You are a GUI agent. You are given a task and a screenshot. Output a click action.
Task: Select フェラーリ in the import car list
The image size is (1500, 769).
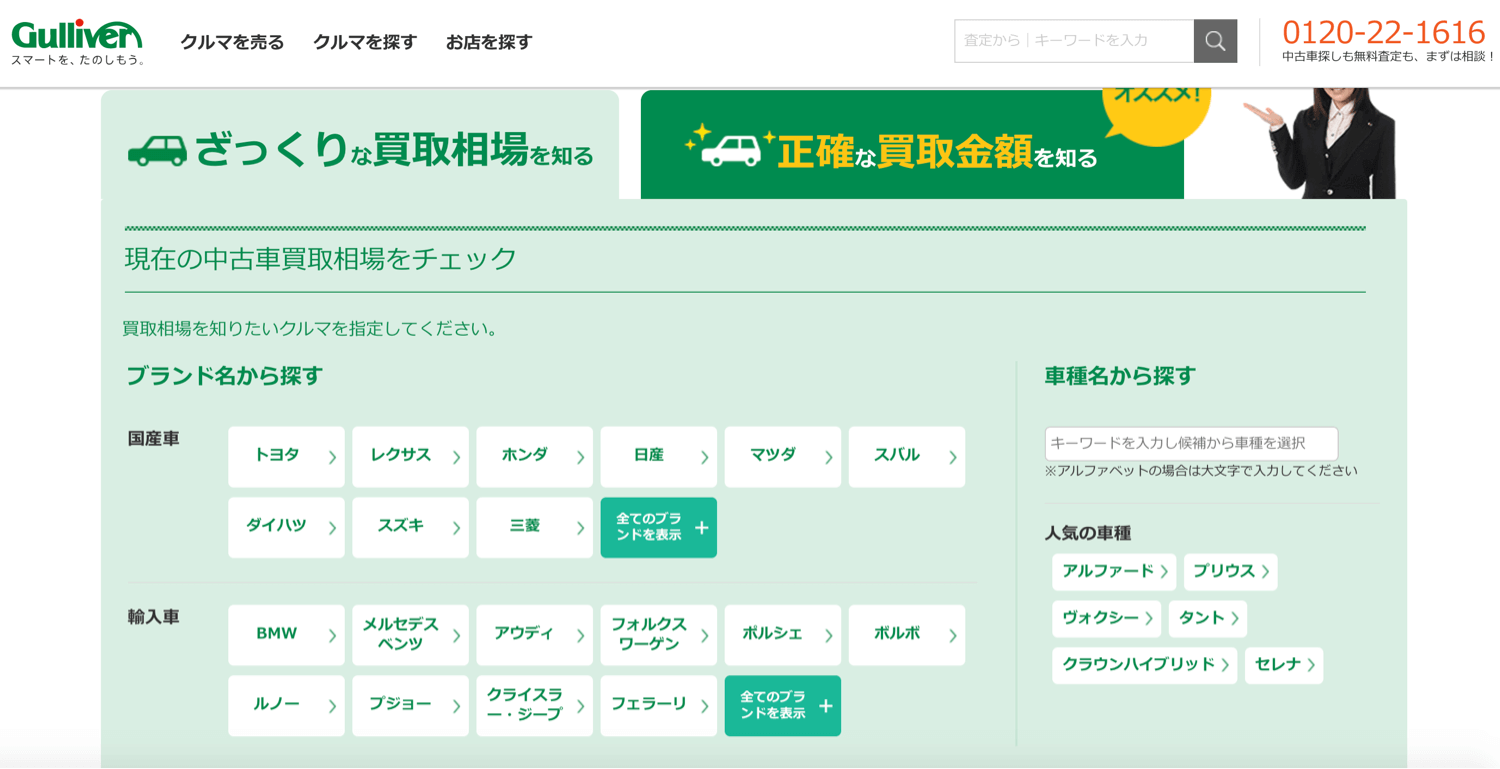pos(658,705)
